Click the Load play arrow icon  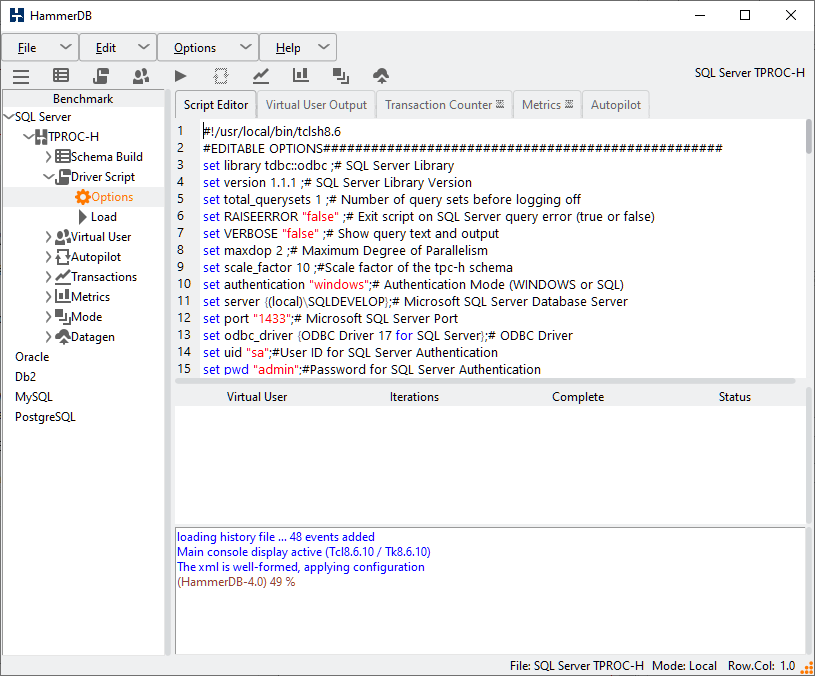point(83,217)
